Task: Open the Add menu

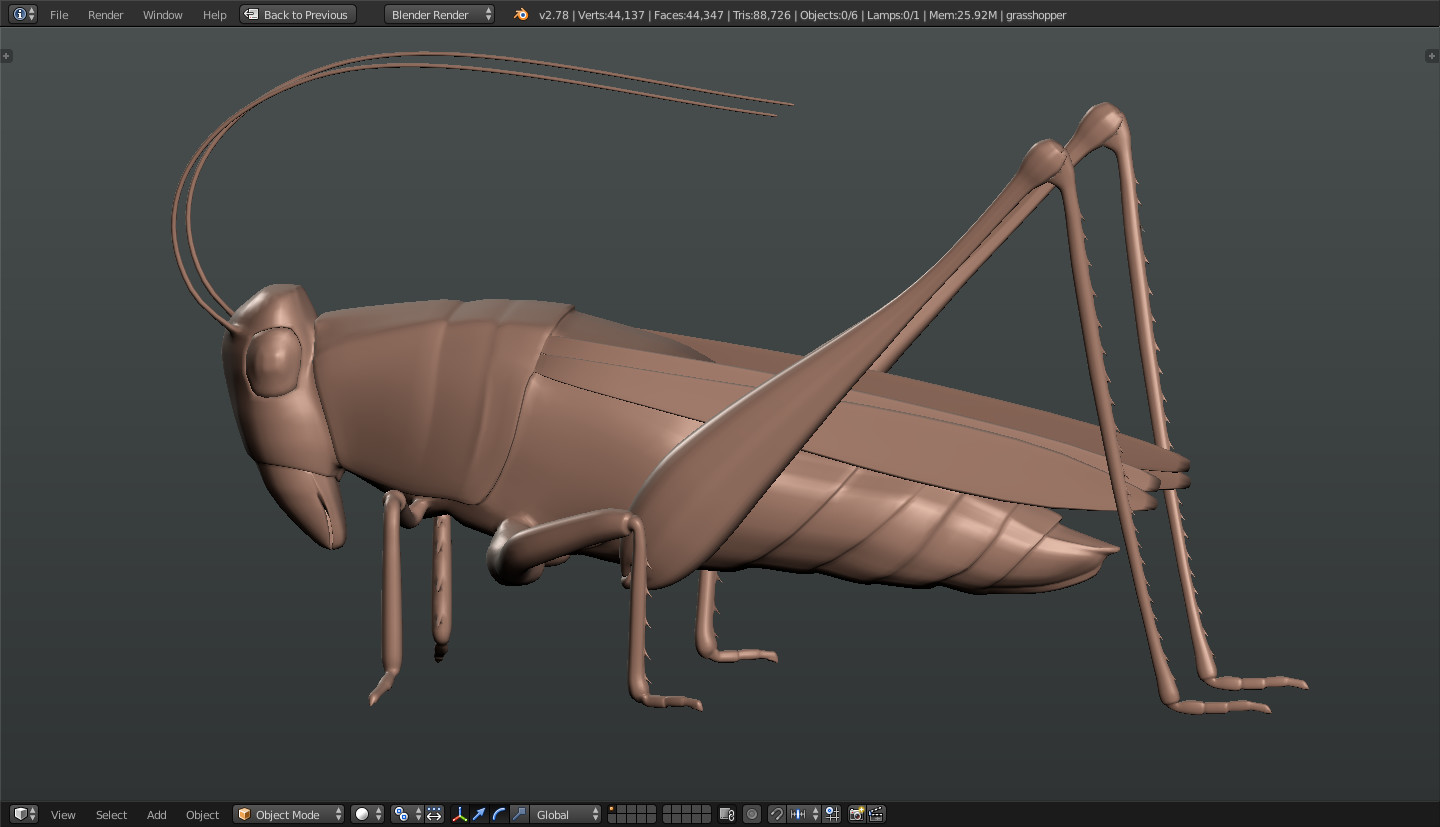Action: 157,815
